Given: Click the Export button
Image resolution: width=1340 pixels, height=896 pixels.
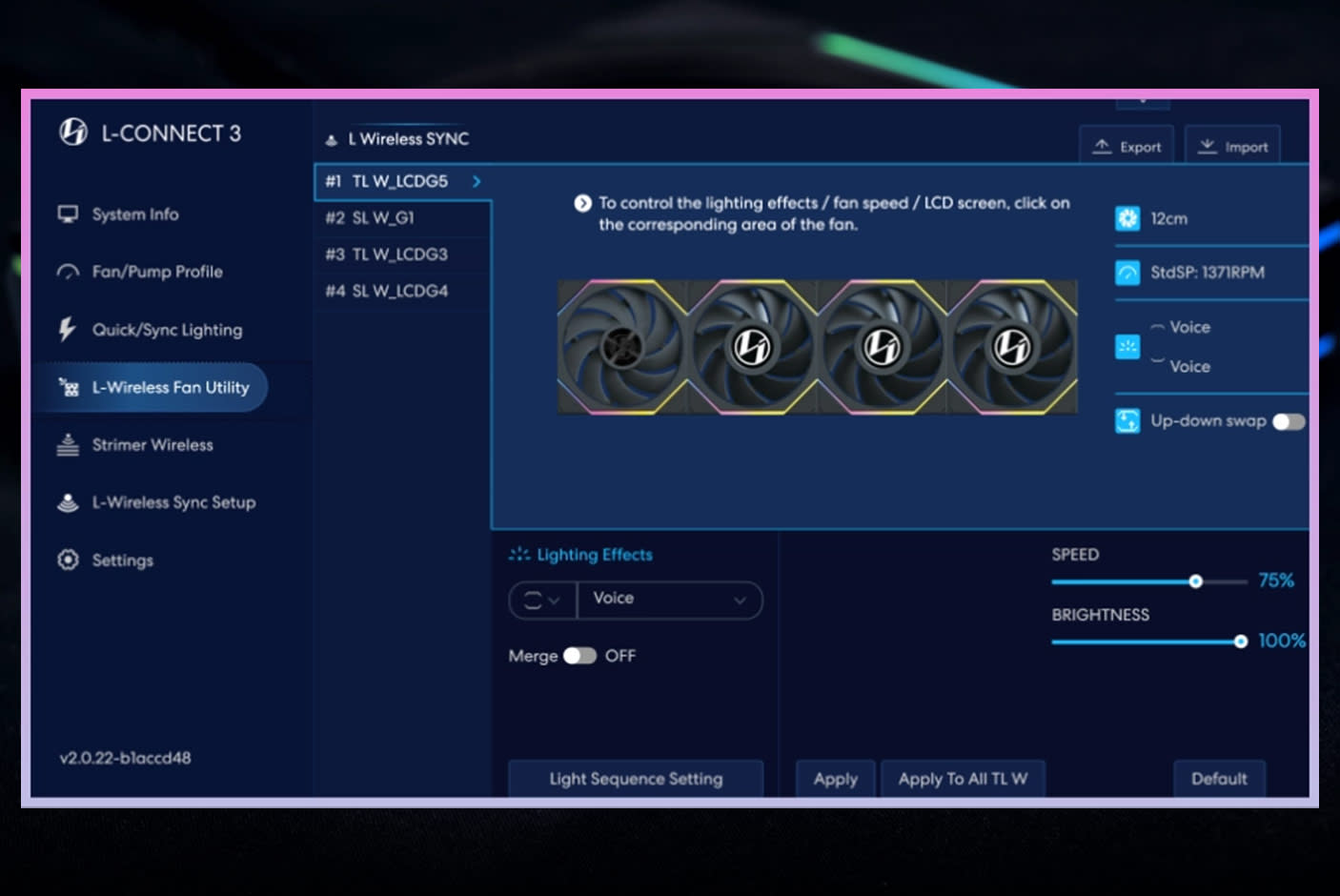Looking at the screenshot, I should 1127,146.
